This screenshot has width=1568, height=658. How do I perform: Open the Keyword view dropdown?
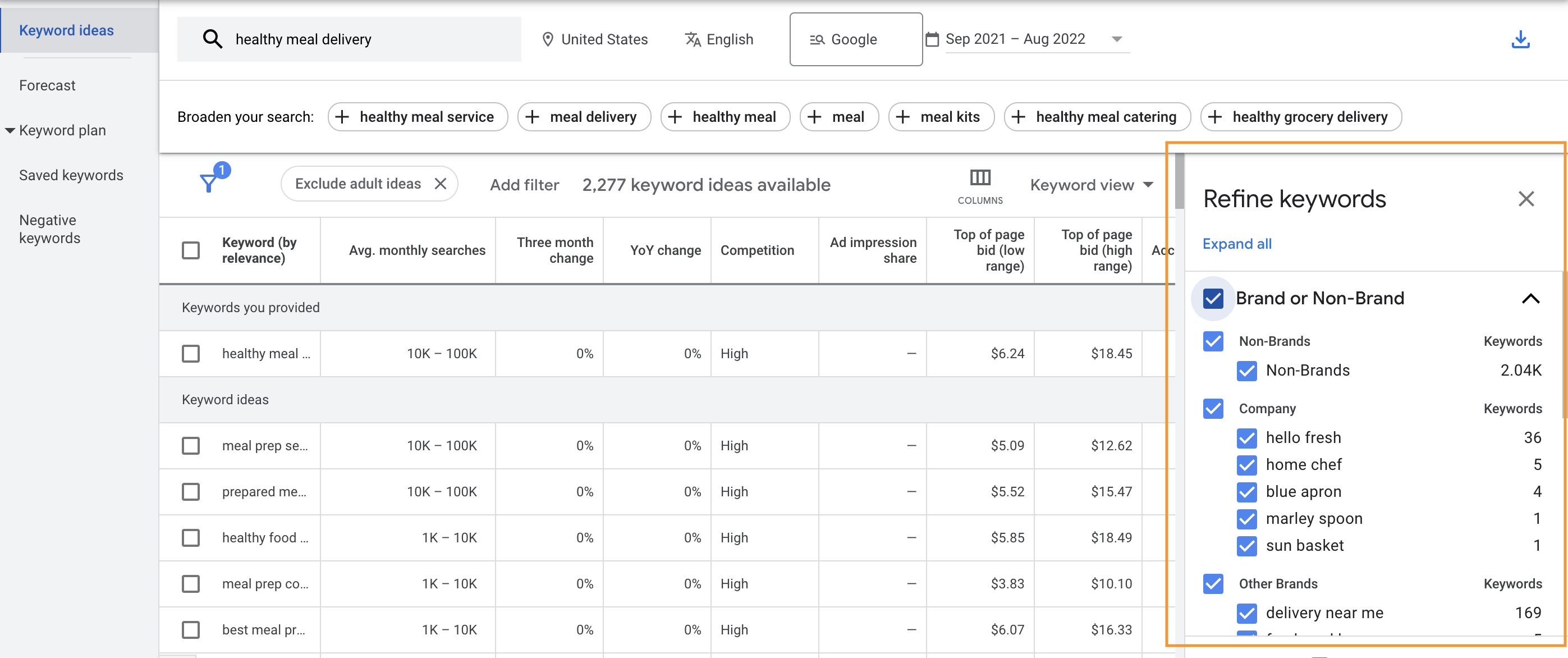point(1092,185)
